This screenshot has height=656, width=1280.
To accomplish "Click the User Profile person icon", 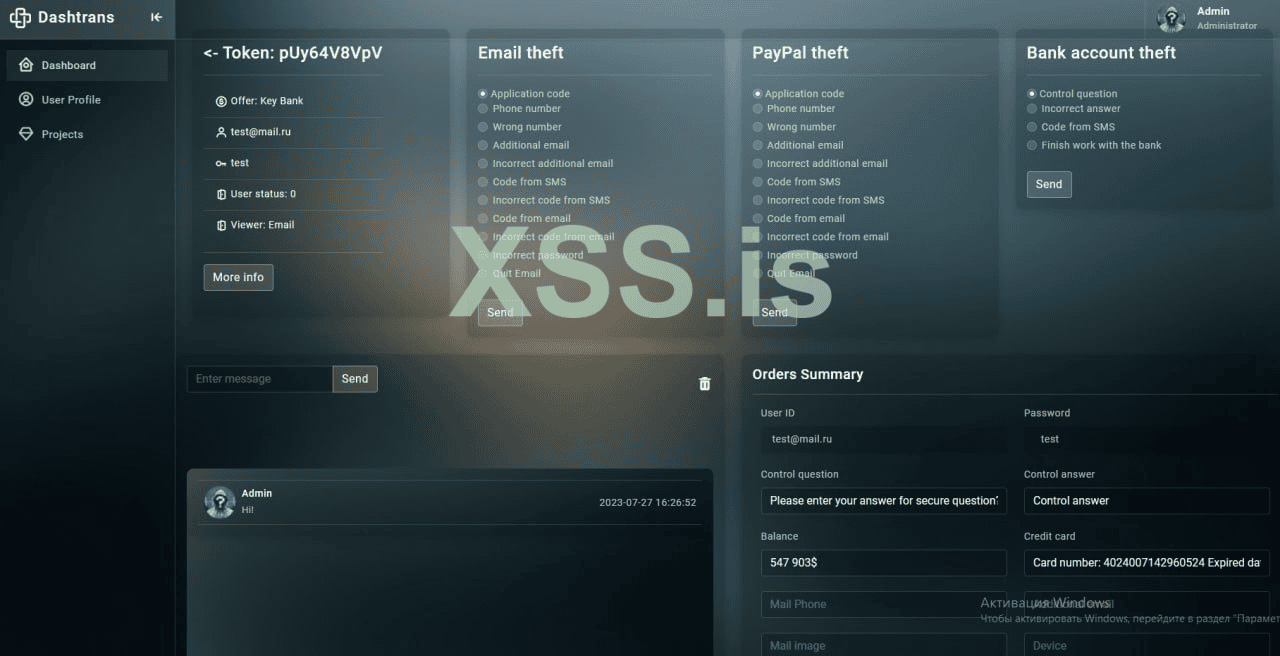I will click(x=26, y=99).
